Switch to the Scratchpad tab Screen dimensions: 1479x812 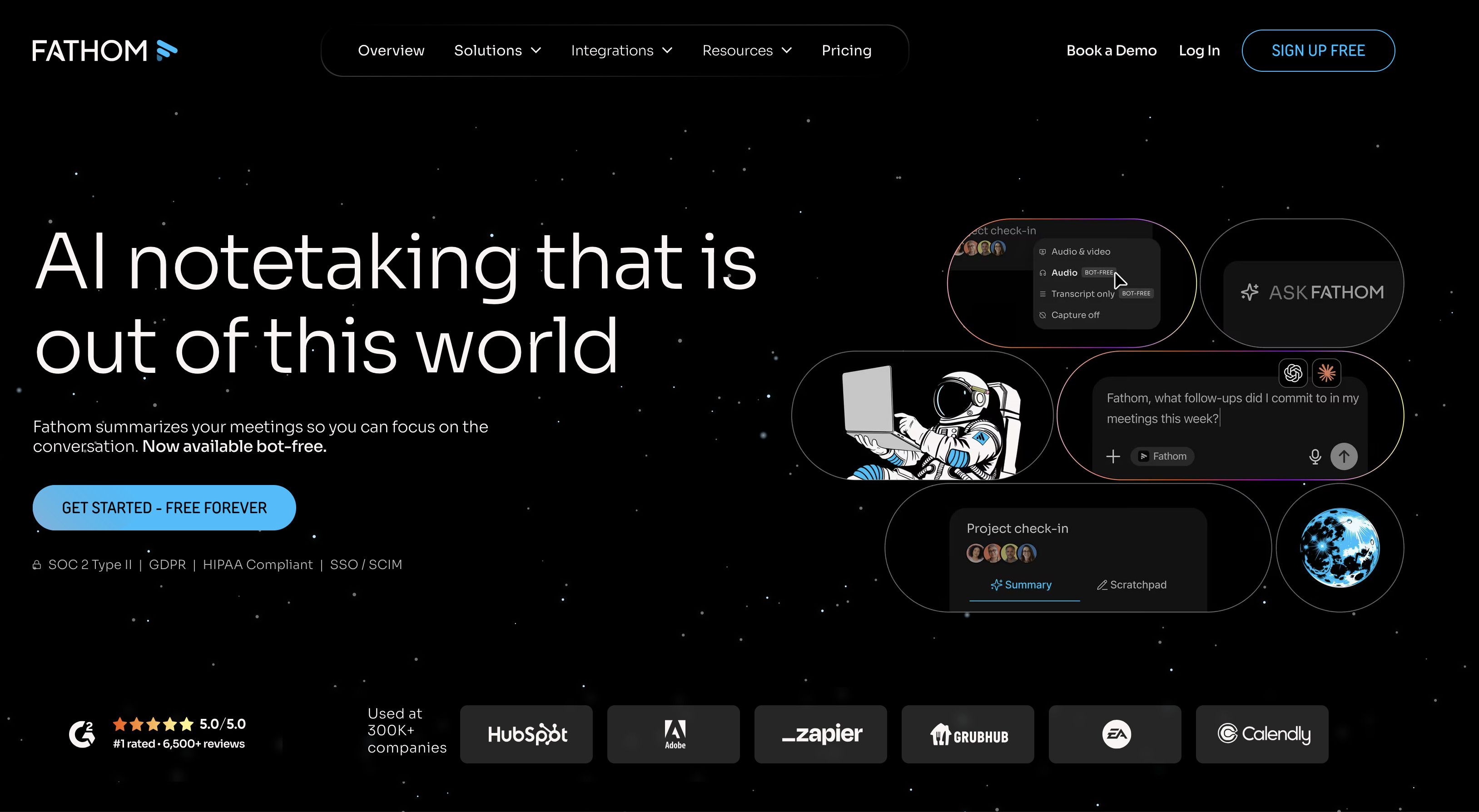[1132, 585]
